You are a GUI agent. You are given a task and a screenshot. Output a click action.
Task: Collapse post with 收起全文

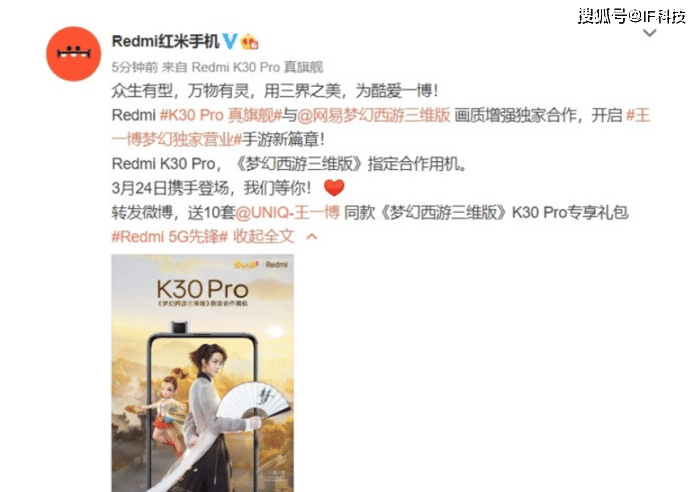pyautogui.click(x=264, y=237)
